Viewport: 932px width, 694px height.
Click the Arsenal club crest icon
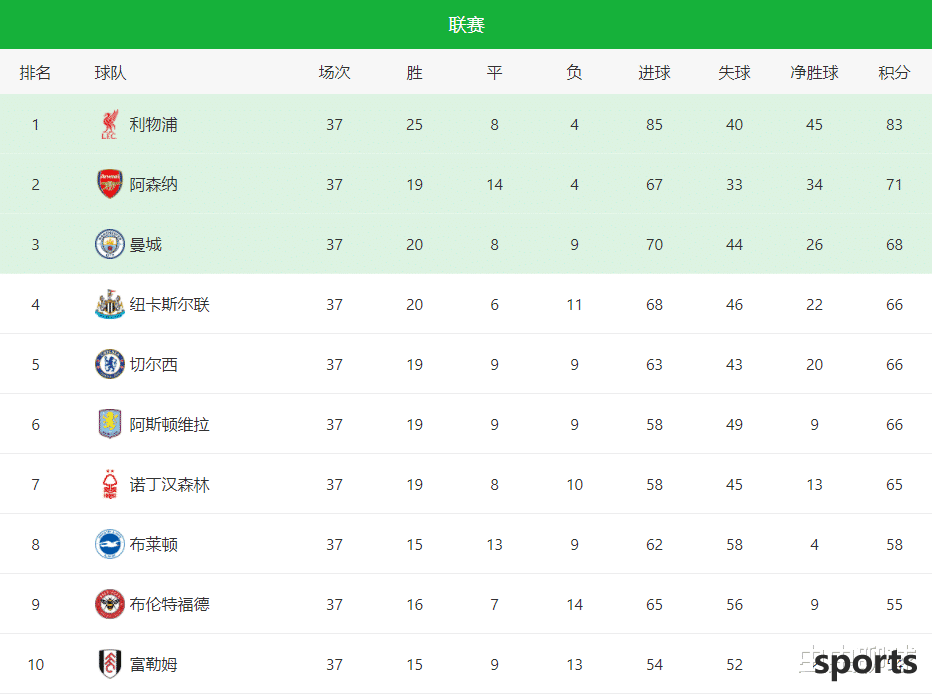coord(109,184)
